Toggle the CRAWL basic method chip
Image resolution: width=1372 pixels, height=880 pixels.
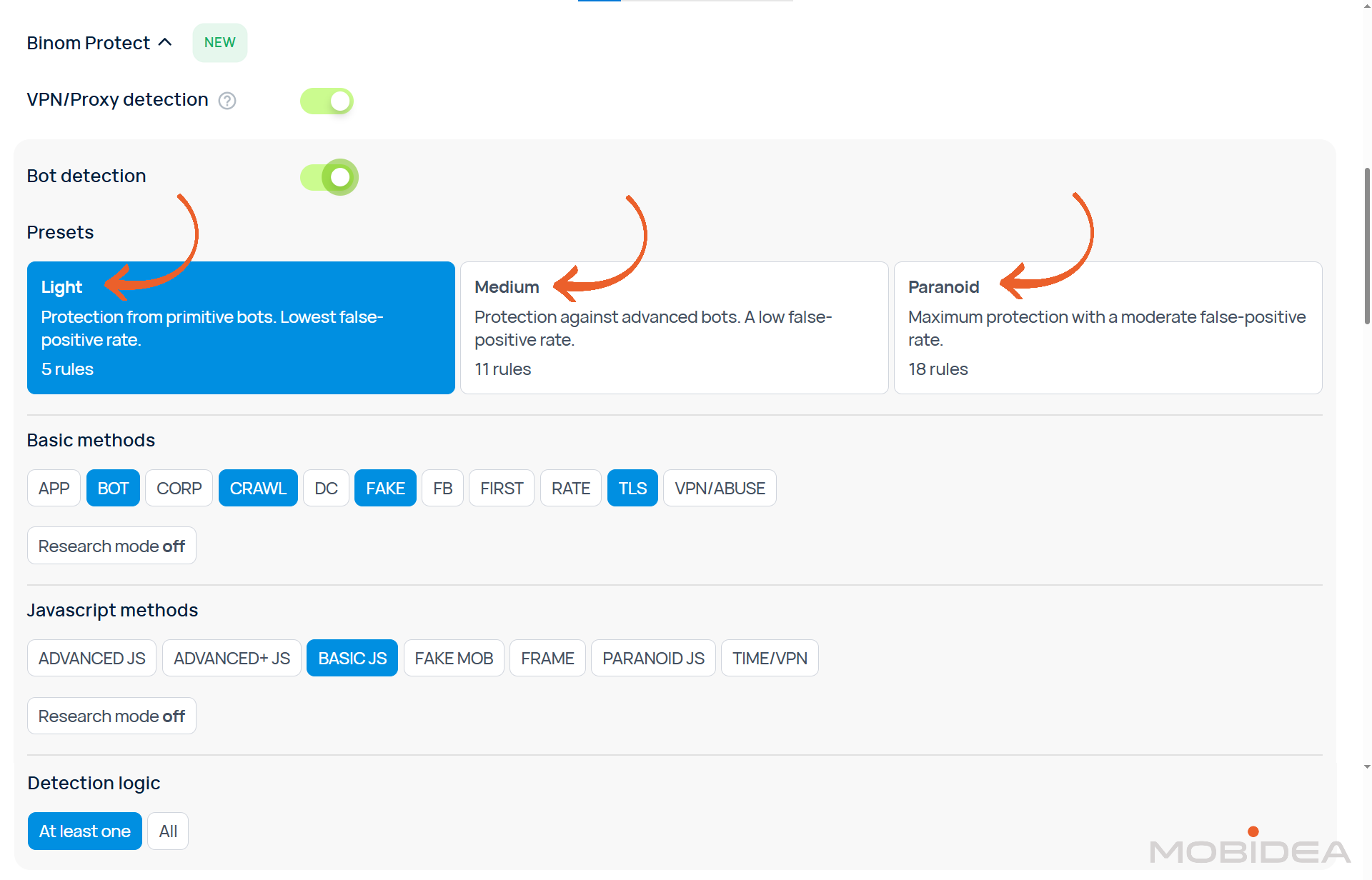[x=258, y=489]
